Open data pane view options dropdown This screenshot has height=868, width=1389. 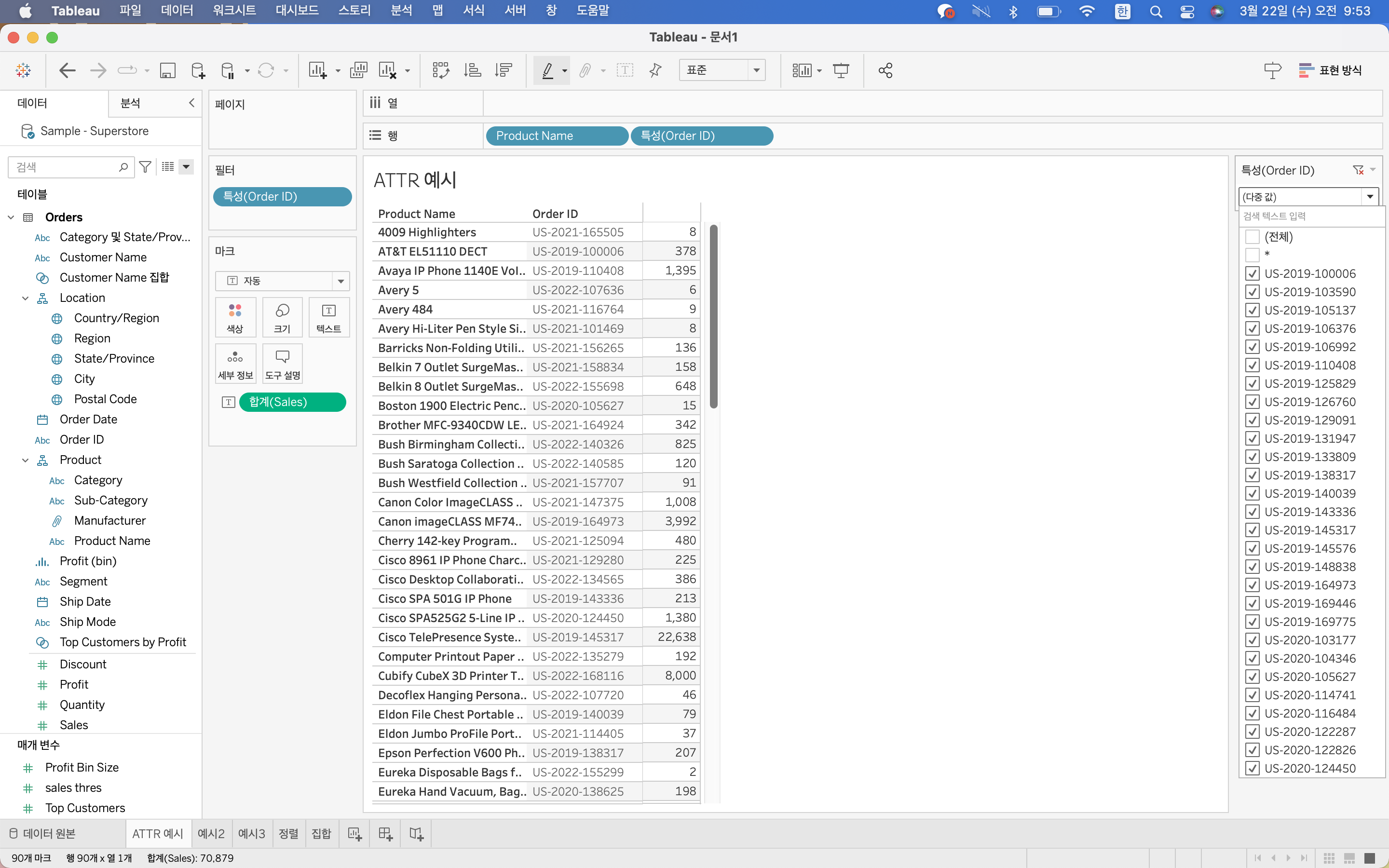(x=186, y=167)
